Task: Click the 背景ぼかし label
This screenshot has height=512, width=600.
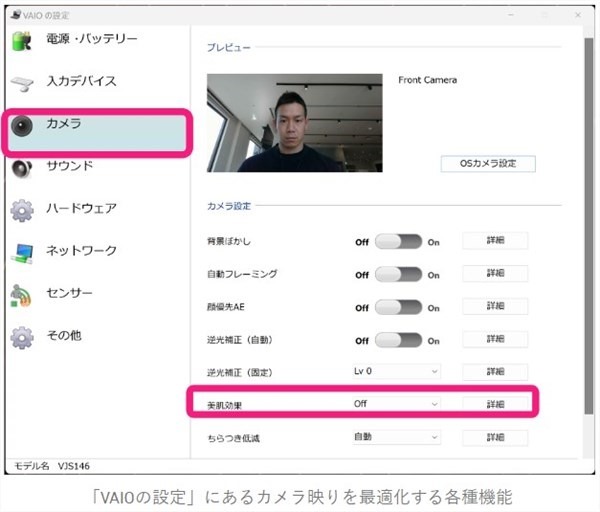Action: 228,241
